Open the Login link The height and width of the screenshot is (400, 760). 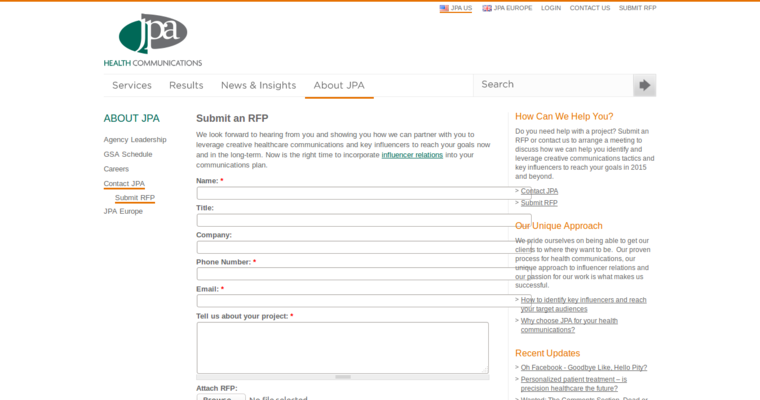[551, 8]
